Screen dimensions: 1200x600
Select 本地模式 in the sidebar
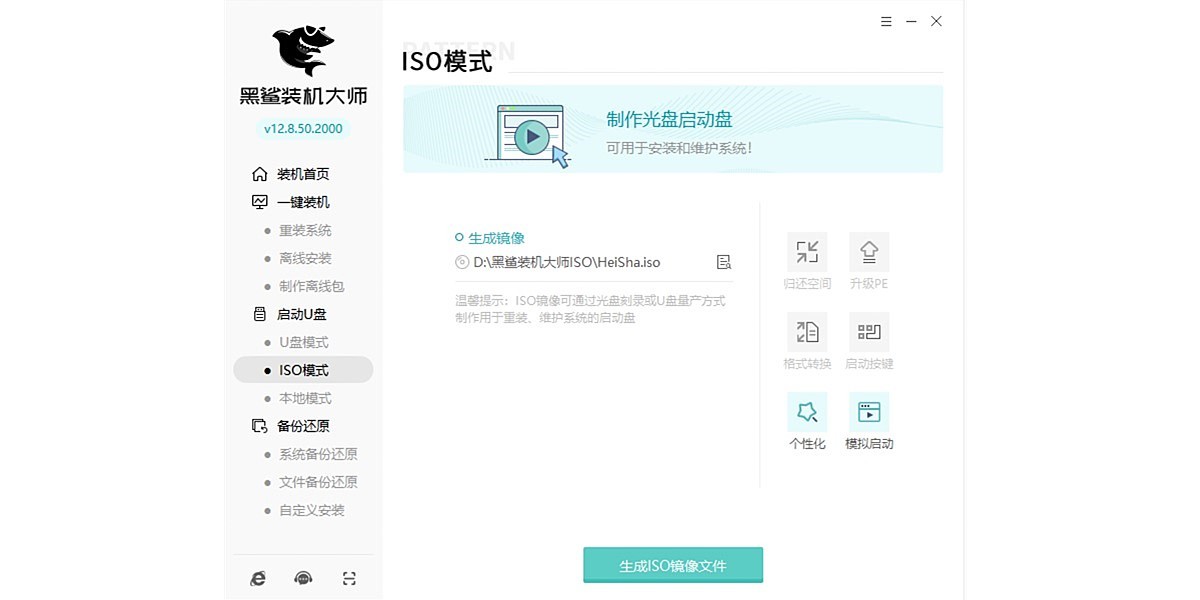click(305, 398)
